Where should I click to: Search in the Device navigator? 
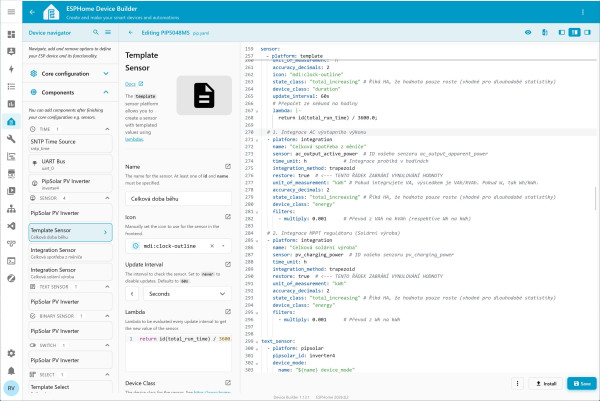[x=96, y=33]
